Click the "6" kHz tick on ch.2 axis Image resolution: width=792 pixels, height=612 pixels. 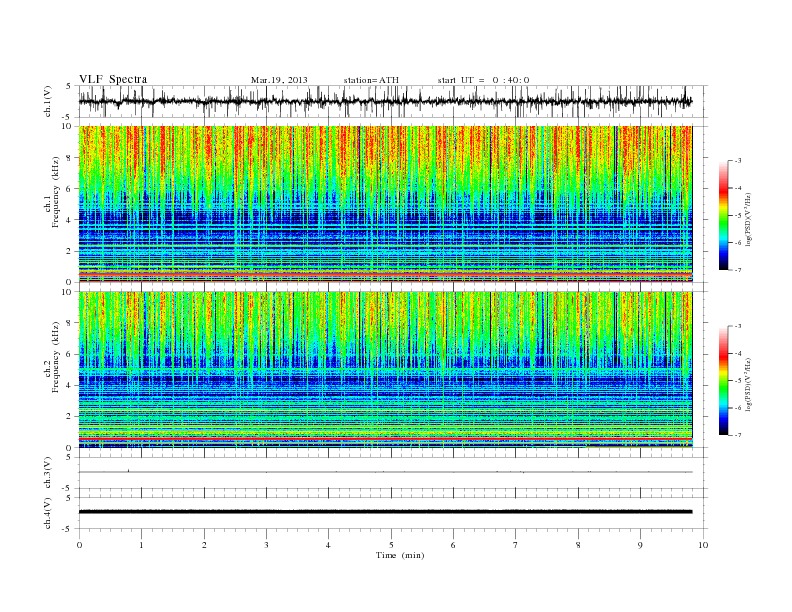70,354
